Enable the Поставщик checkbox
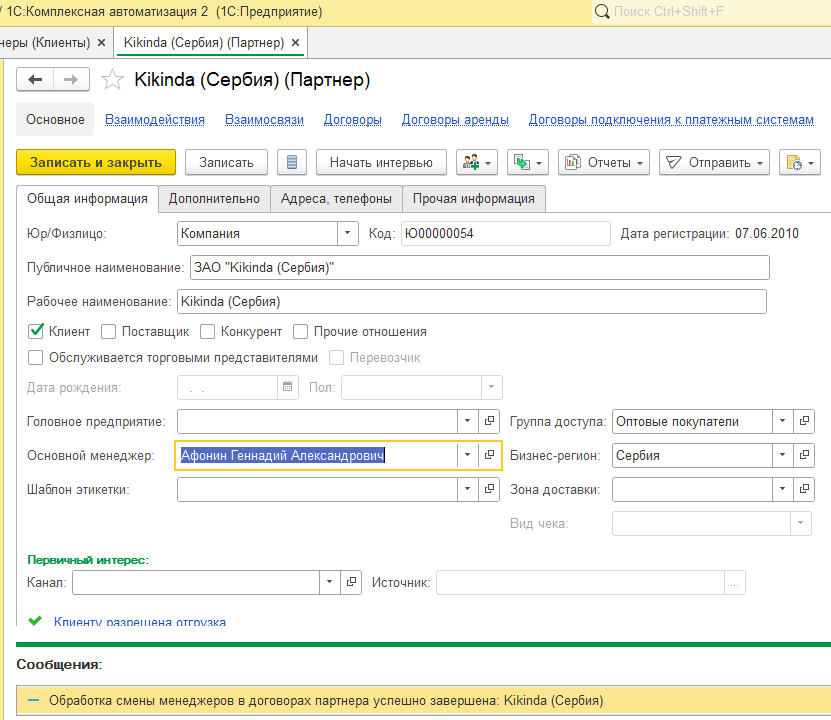Screen dimensions: 831x720 [108, 331]
